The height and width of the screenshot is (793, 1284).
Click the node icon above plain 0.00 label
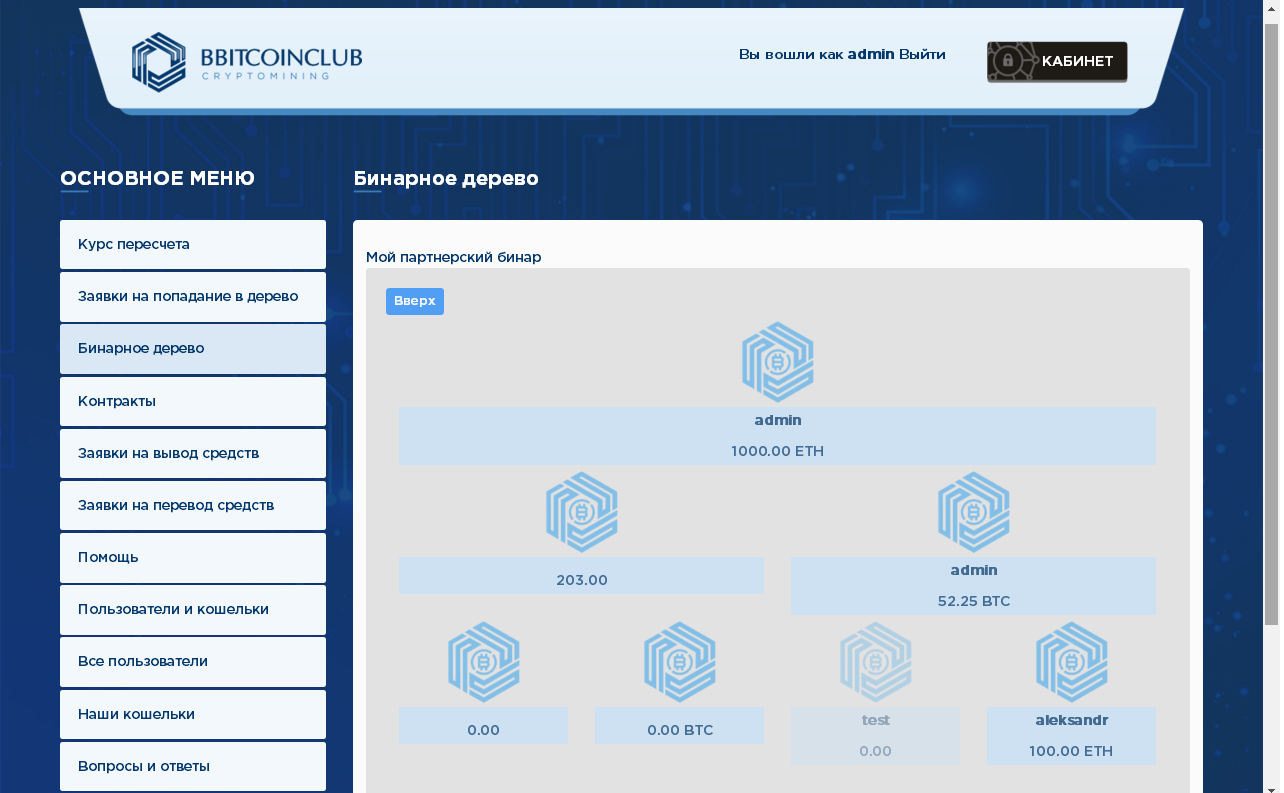click(484, 662)
